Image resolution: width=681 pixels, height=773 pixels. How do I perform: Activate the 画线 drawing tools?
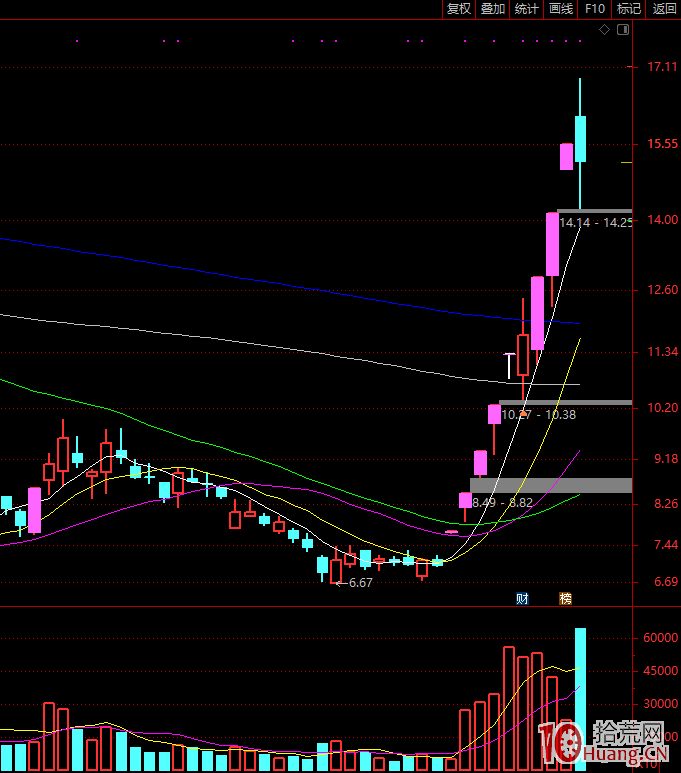[561, 9]
